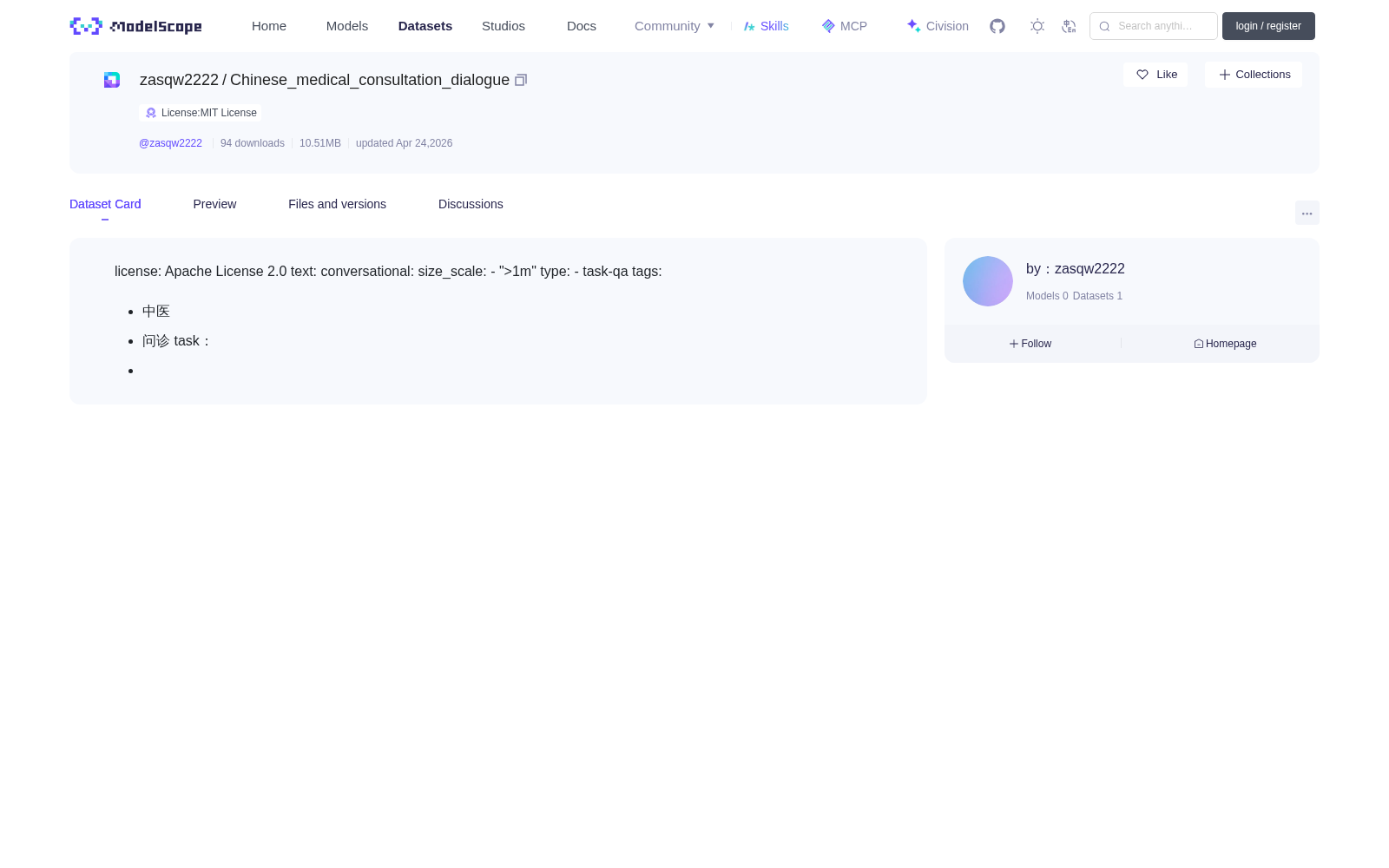Screen dimensions: 1389x868
Task: Switch to the Preview tab
Action: tap(214, 204)
